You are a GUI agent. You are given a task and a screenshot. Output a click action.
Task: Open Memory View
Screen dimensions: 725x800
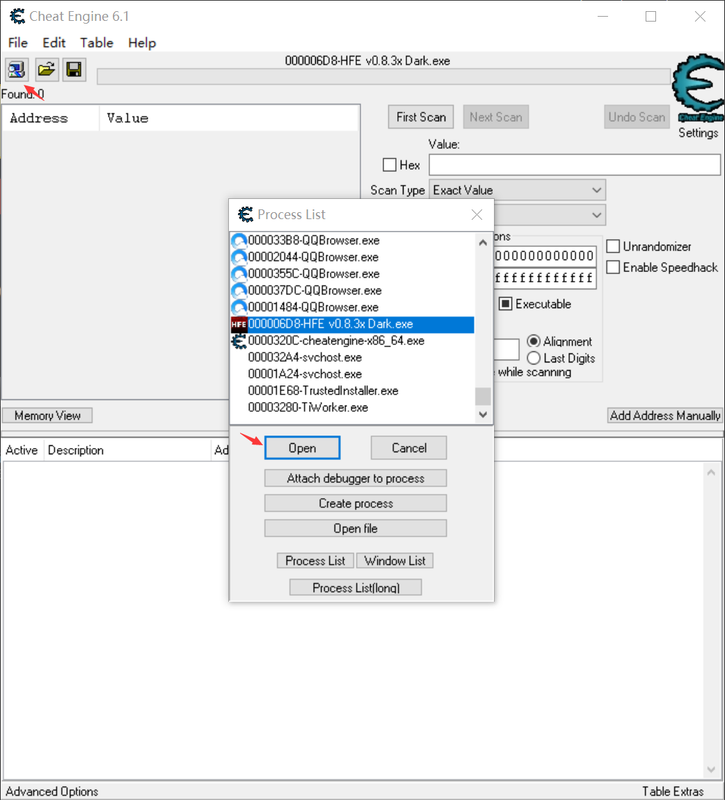coord(47,416)
